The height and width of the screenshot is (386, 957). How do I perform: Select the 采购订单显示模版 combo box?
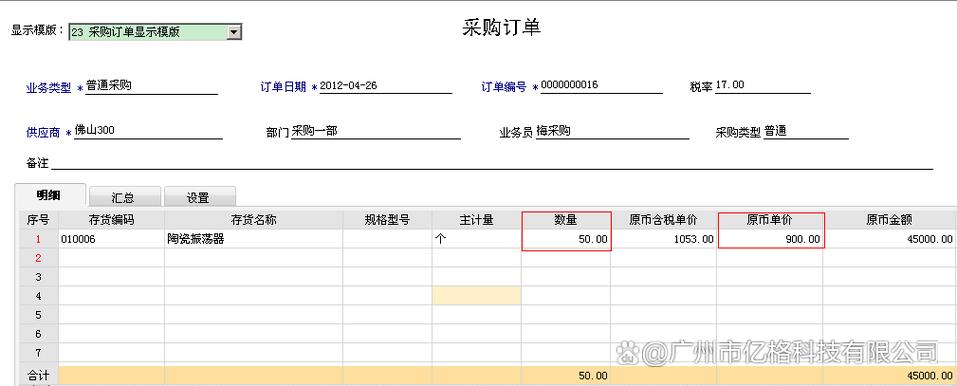click(x=155, y=32)
